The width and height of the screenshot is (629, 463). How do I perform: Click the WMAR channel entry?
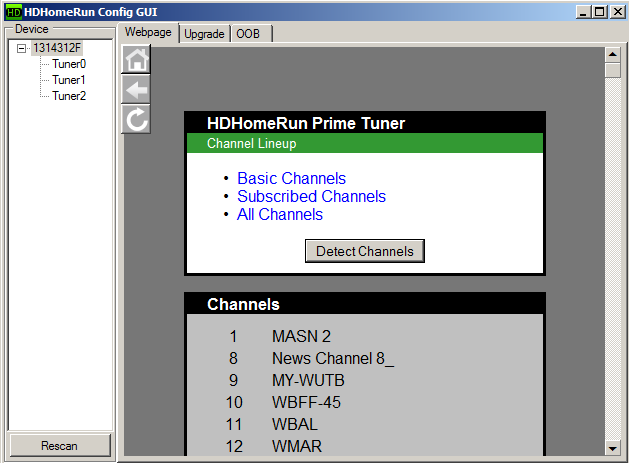[297, 447]
